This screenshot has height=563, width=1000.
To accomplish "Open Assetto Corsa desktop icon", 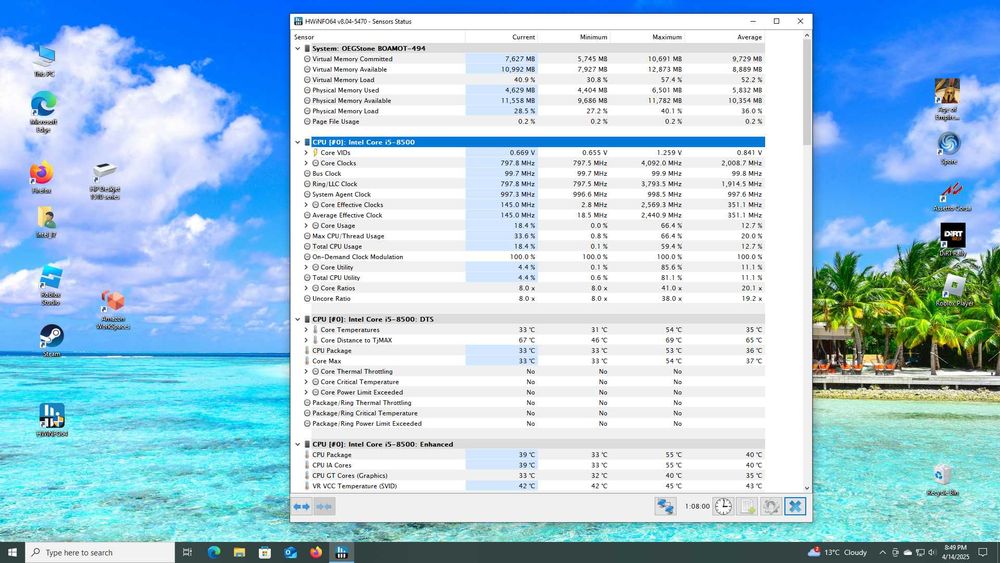I will [x=952, y=197].
